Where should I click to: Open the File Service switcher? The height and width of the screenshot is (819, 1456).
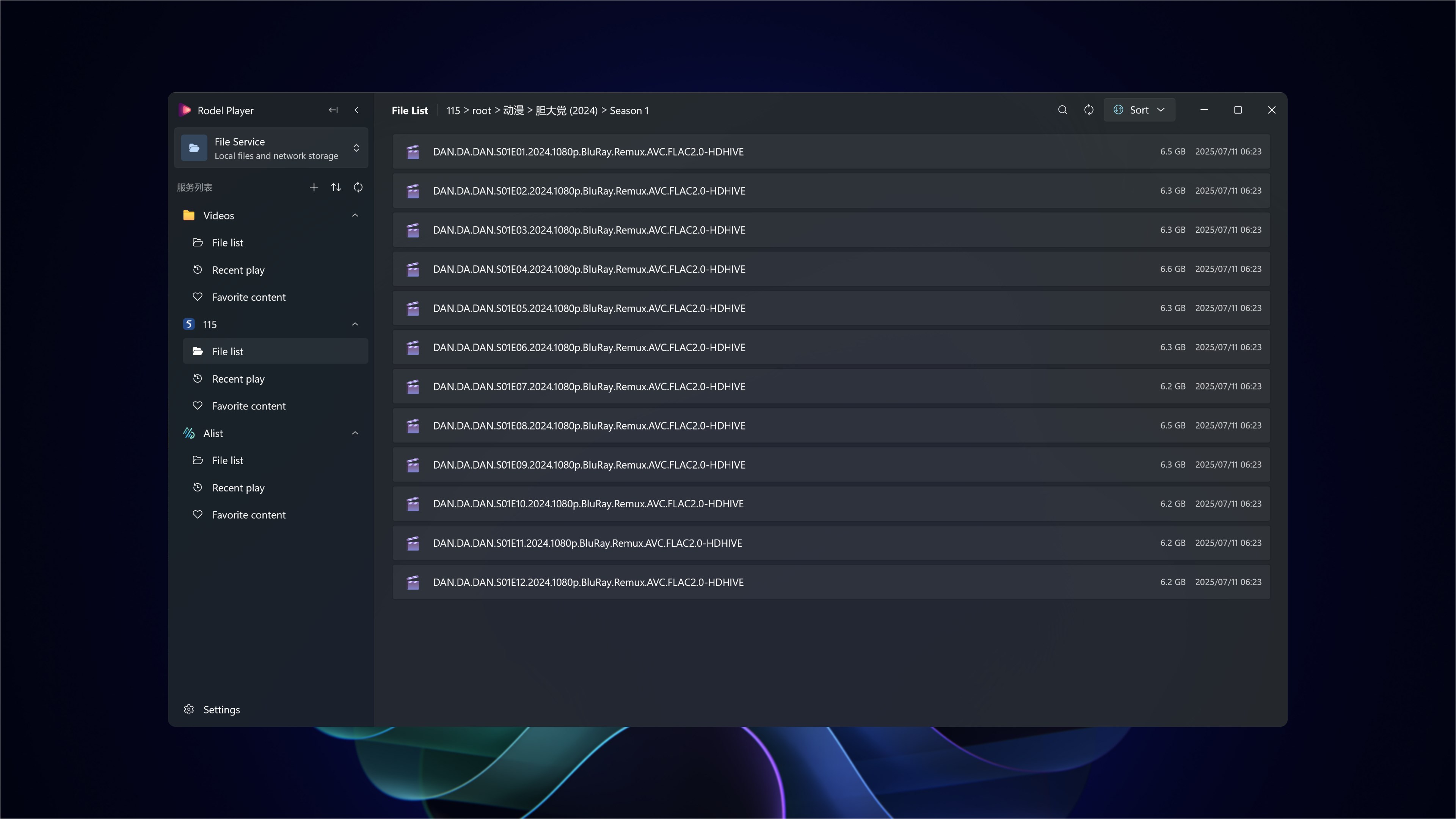[271, 148]
